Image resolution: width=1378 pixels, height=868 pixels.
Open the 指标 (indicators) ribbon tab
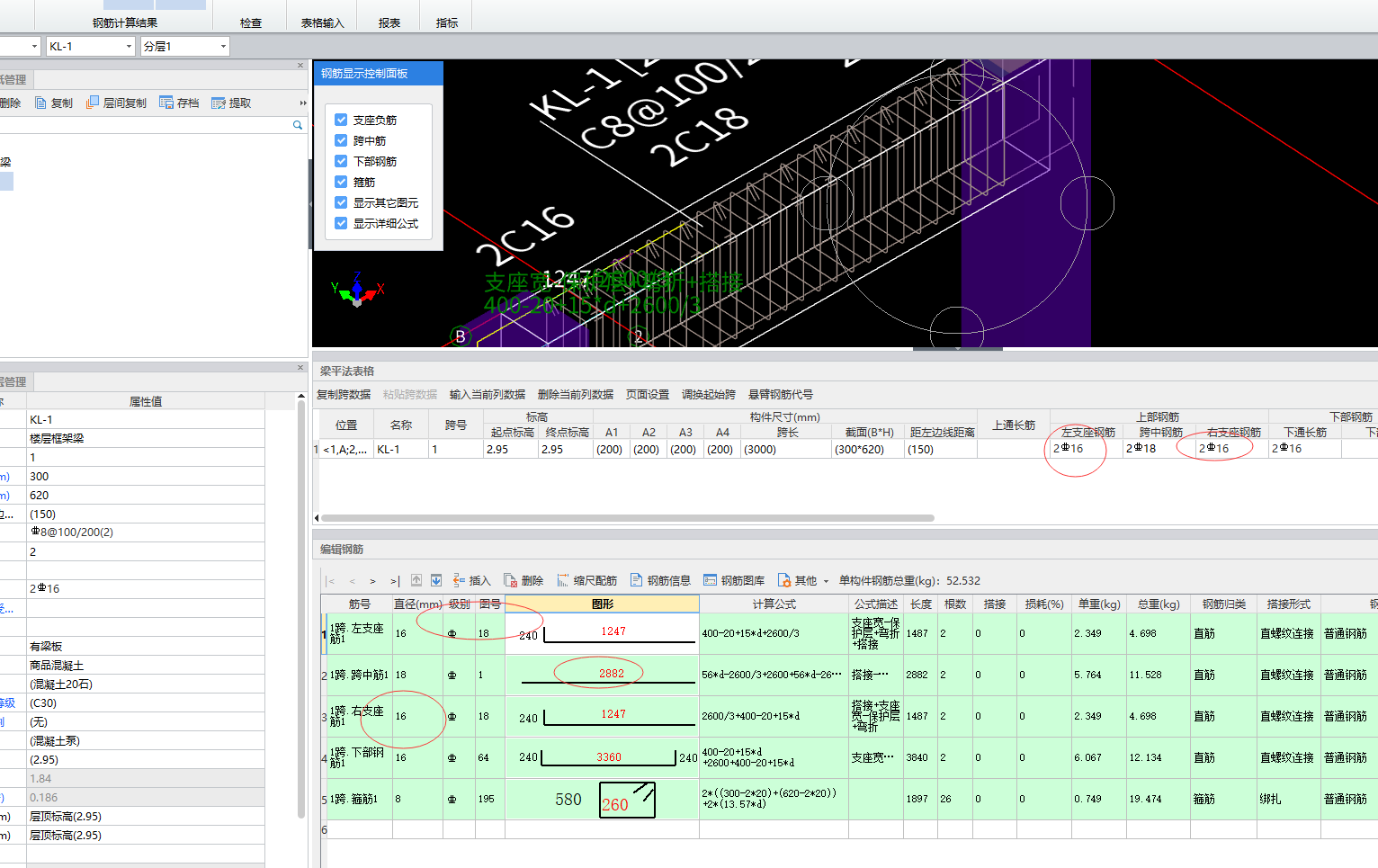click(447, 22)
